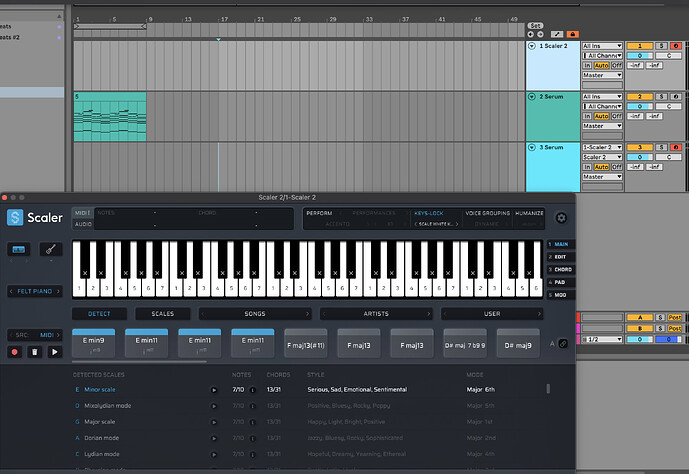Open track 1 Master output dropdown
This screenshot has height=474, width=689.
[x=602, y=76]
